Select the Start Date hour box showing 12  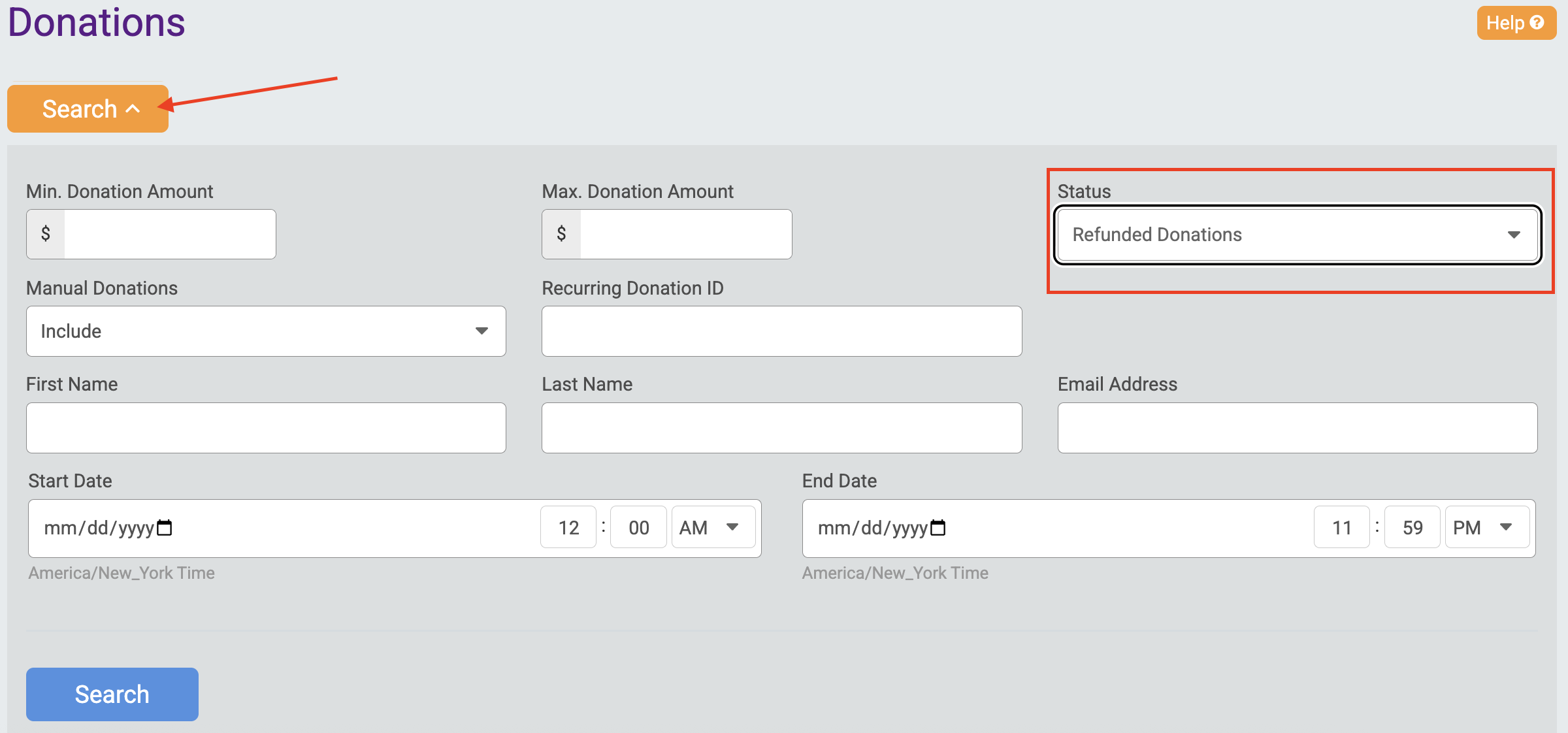[568, 527]
